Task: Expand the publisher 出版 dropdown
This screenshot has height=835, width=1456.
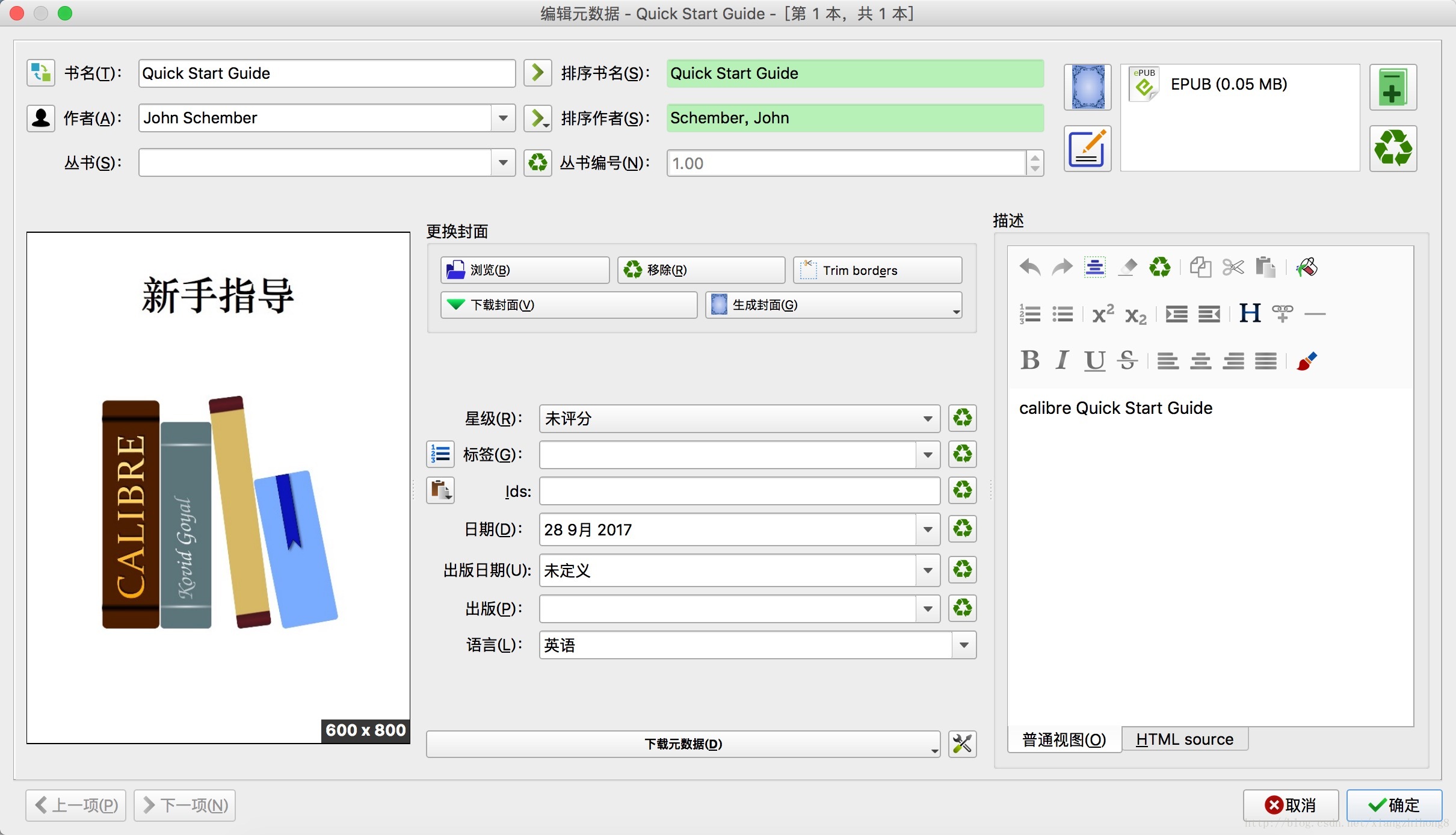Action: point(928,609)
